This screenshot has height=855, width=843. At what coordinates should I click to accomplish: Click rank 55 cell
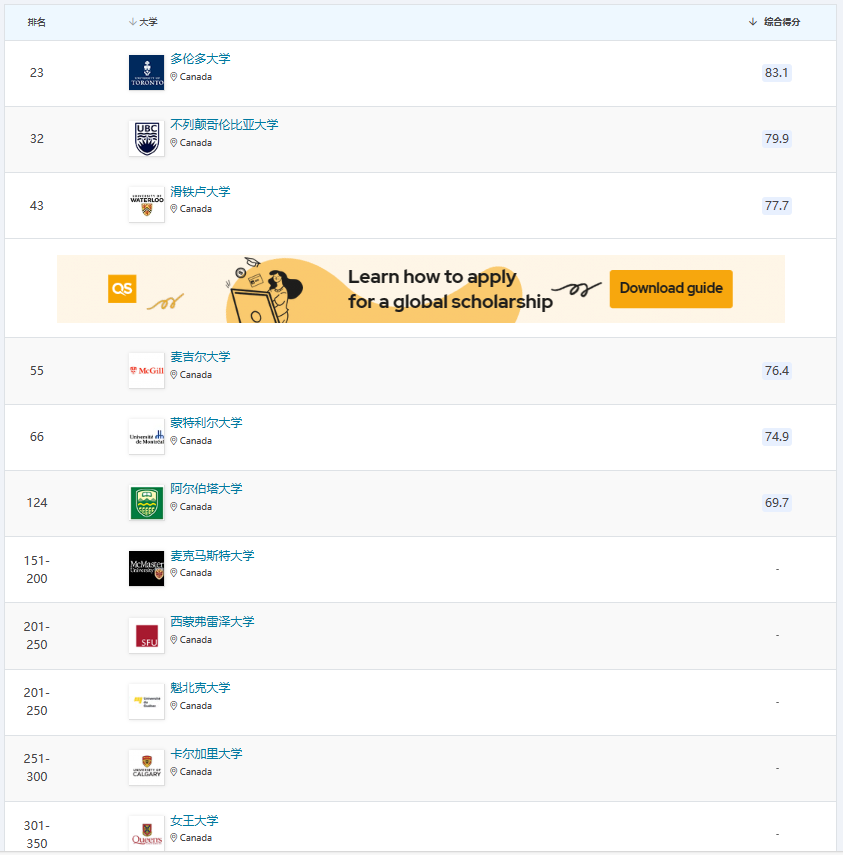tap(37, 371)
